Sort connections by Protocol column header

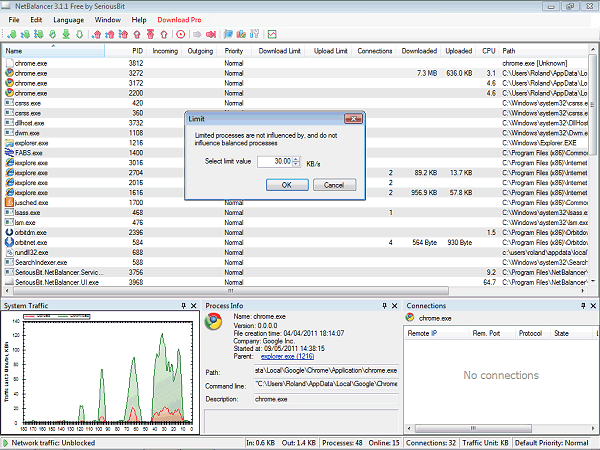pyautogui.click(x=530, y=333)
